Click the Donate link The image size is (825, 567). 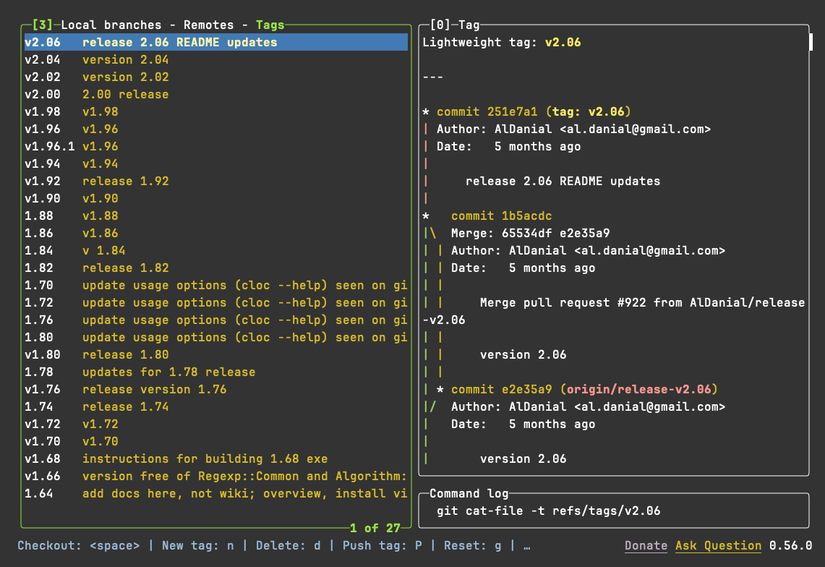click(x=646, y=546)
